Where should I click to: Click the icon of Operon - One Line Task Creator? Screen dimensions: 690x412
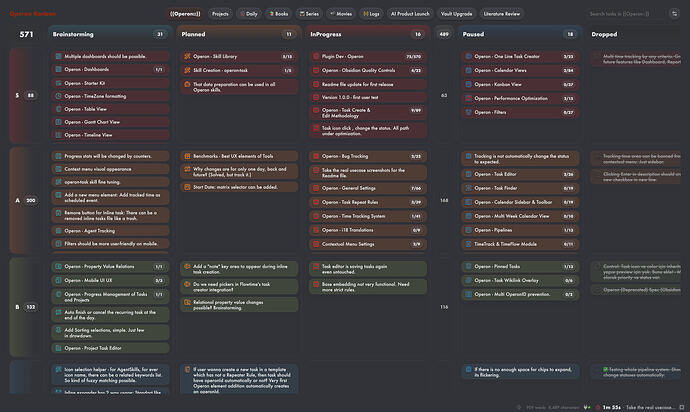point(469,56)
